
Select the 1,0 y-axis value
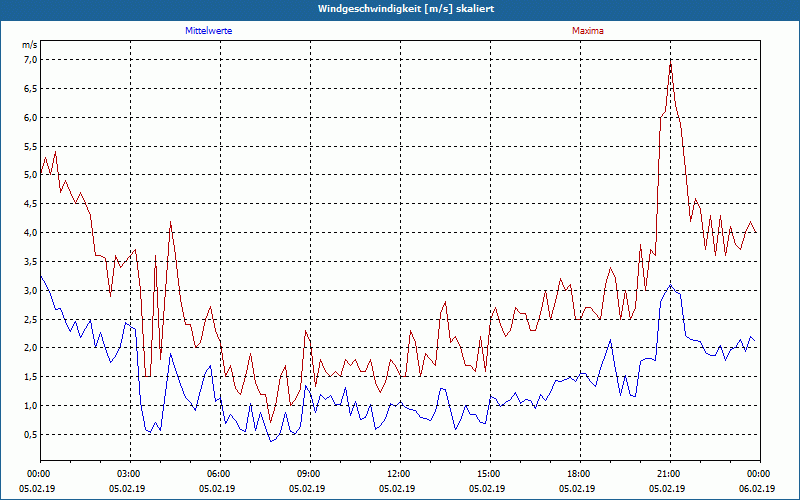pyautogui.click(x=30, y=406)
